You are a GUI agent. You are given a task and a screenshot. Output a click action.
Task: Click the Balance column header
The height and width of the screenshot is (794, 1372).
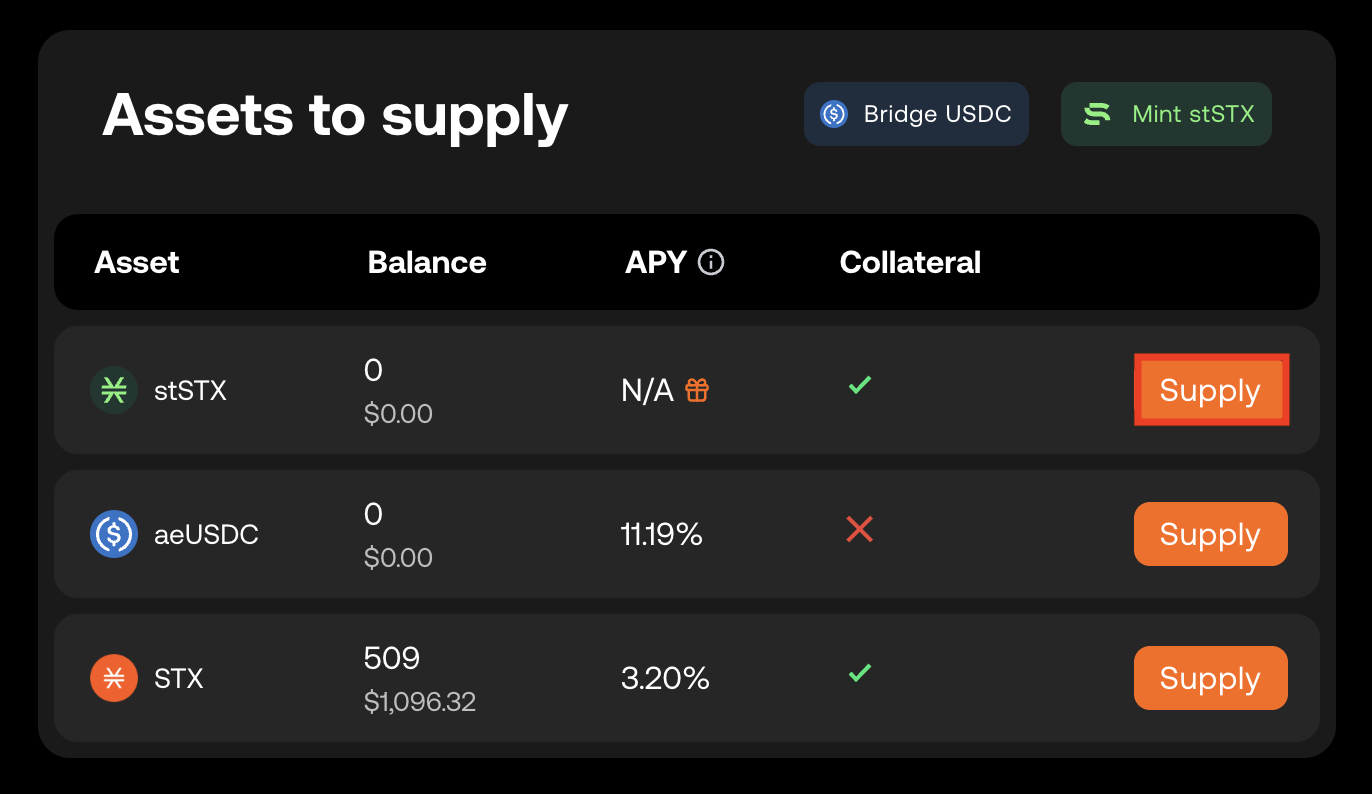(426, 262)
